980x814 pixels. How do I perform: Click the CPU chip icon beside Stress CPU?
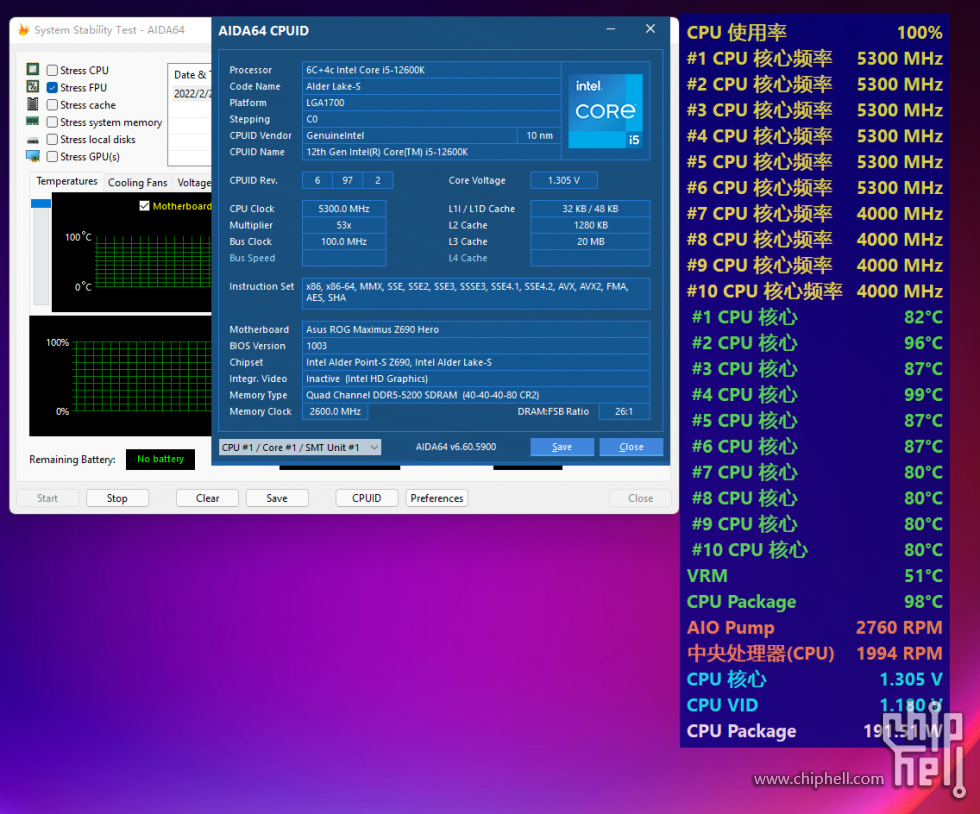coord(32,69)
